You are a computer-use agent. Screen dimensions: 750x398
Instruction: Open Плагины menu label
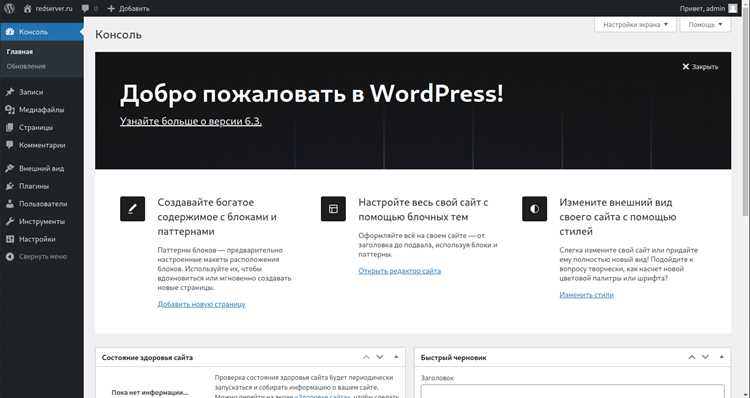click(x=34, y=186)
